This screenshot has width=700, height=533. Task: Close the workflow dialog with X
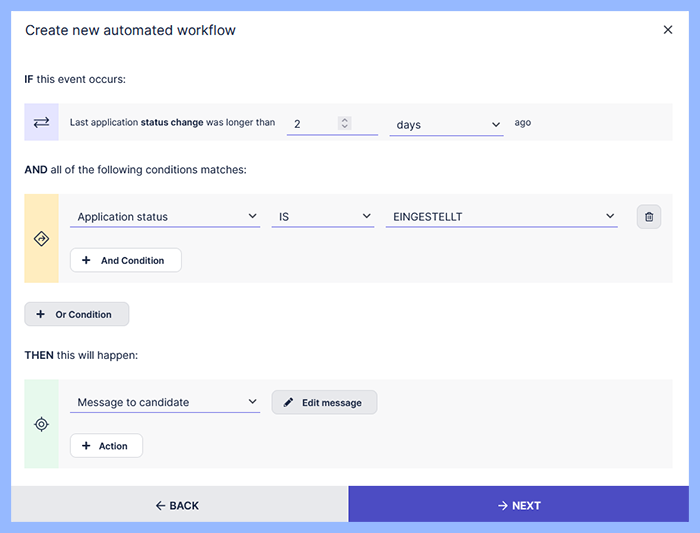[668, 30]
